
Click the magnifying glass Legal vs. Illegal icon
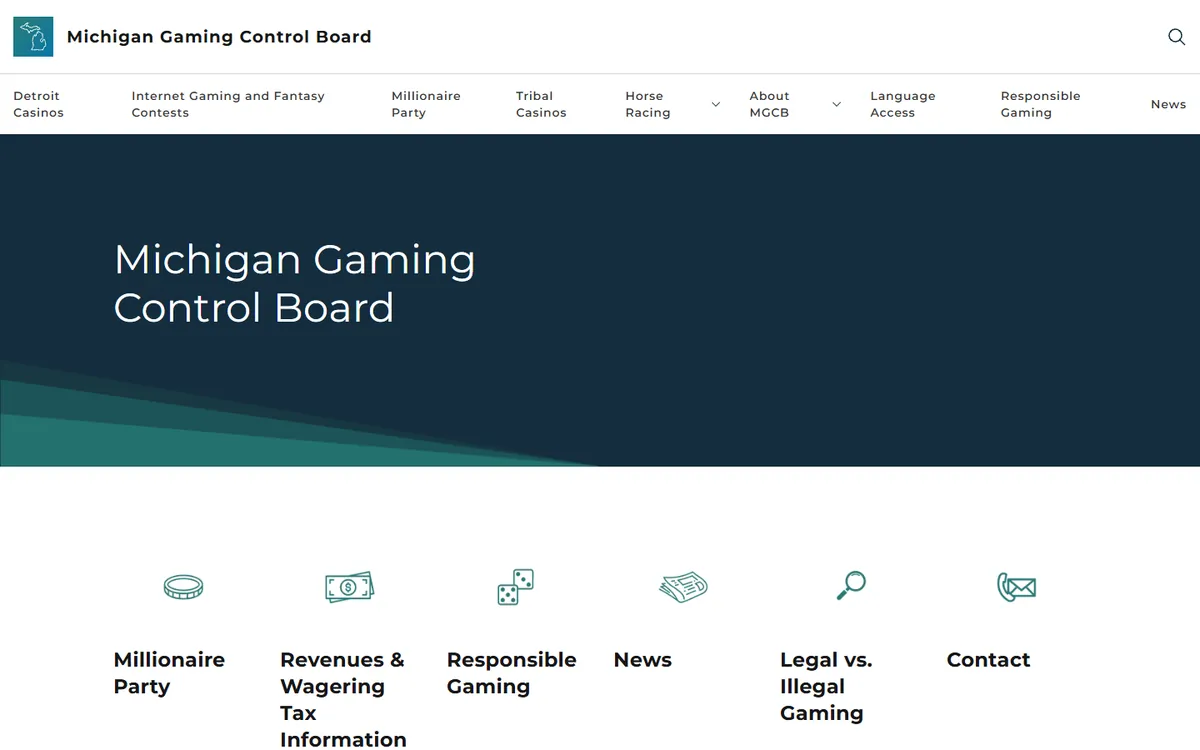point(850,586)
